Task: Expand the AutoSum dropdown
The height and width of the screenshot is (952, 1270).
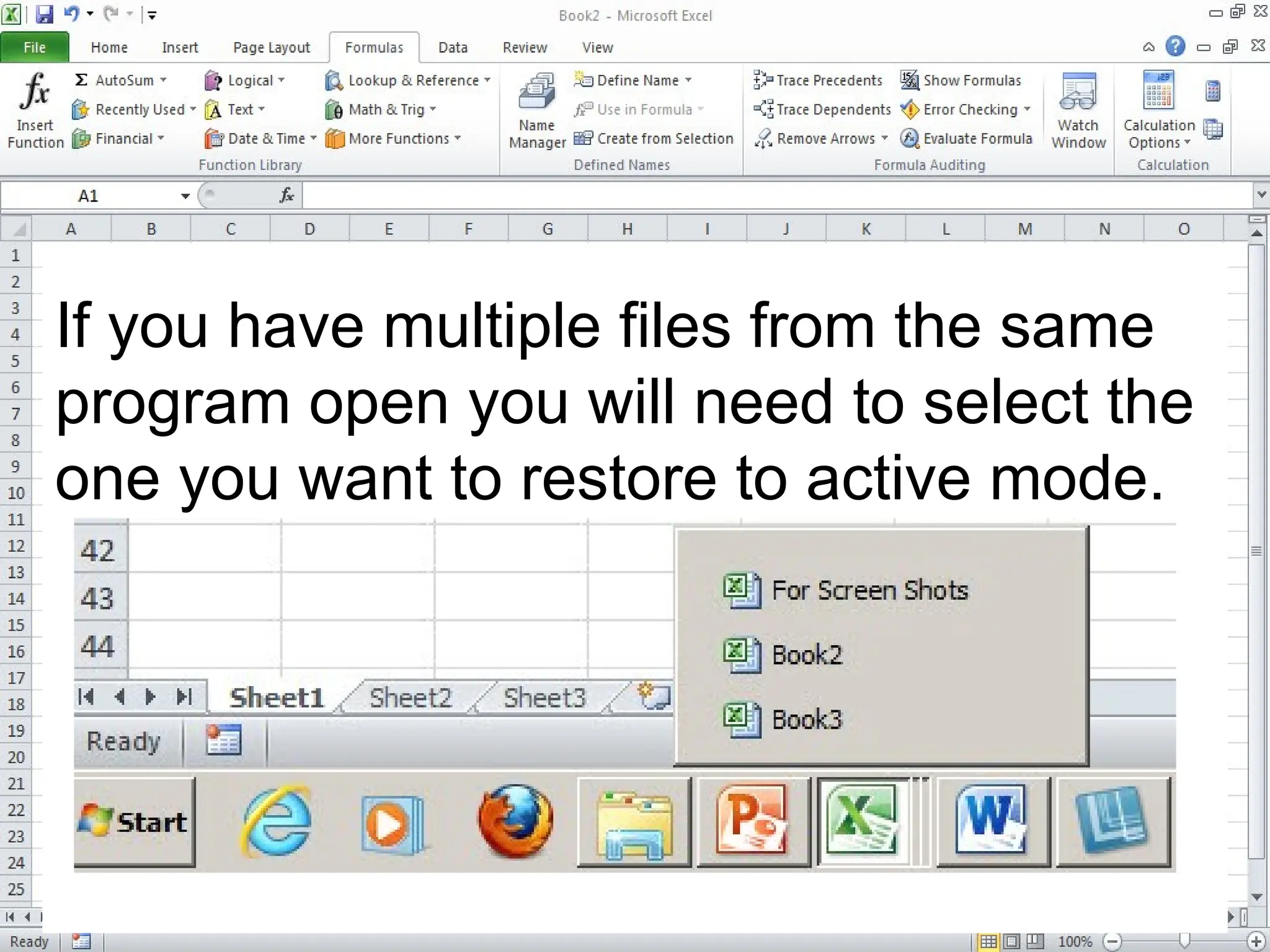Action: coord(163,81)
